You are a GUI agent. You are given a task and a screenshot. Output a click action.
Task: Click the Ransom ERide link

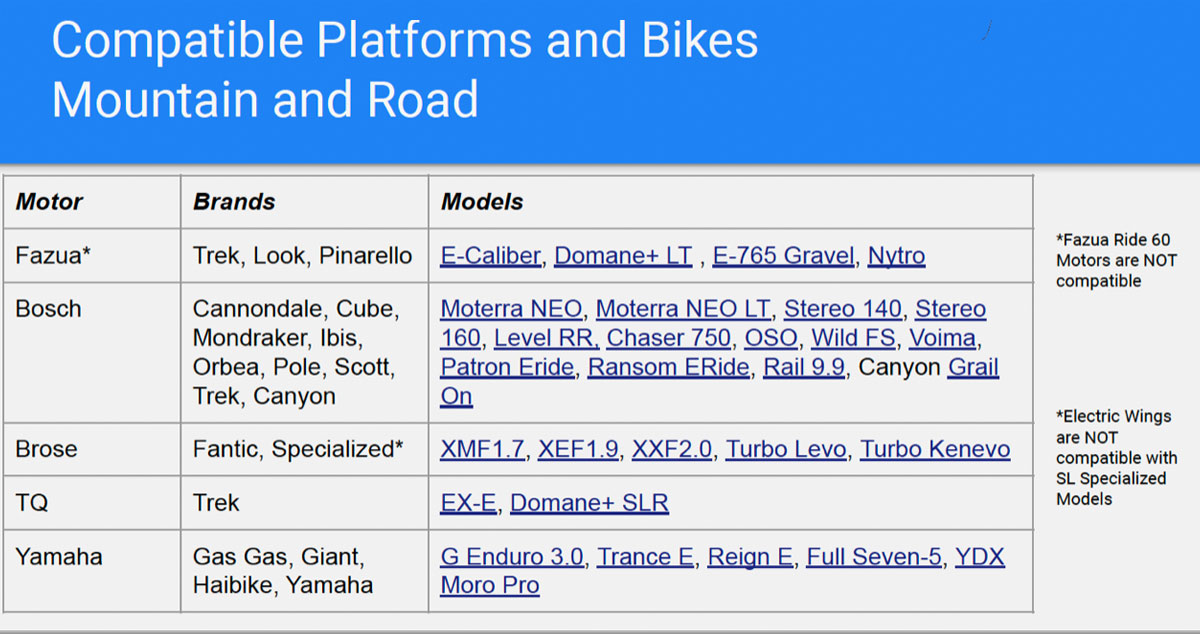pos(668,367)
